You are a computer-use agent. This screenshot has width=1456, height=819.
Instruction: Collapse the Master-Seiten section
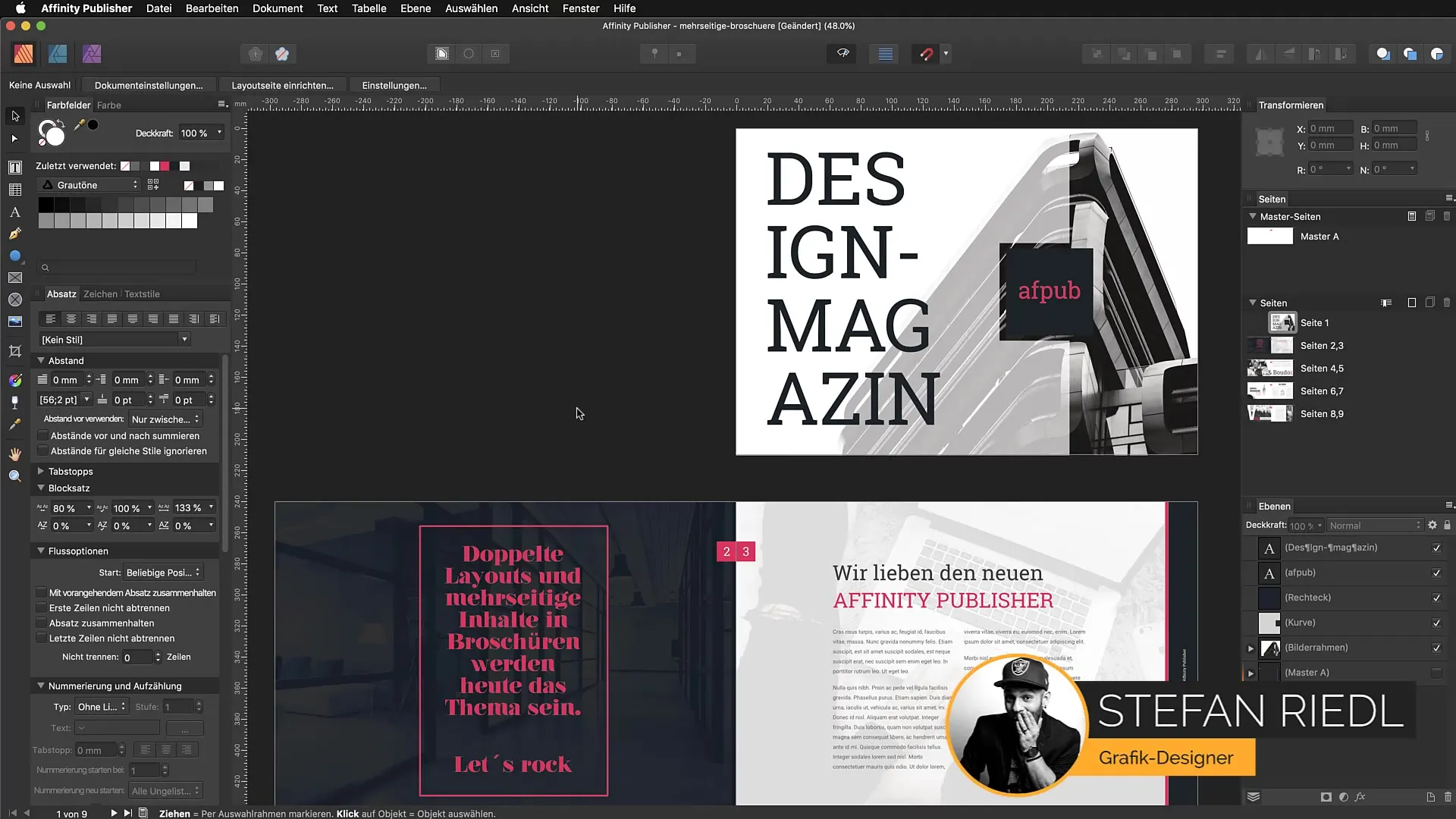click(1253, 216)
